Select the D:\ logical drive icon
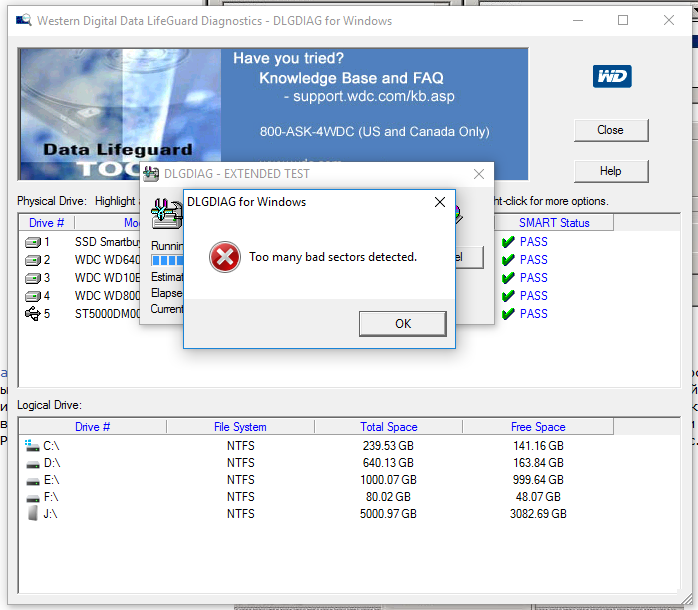 32,464
